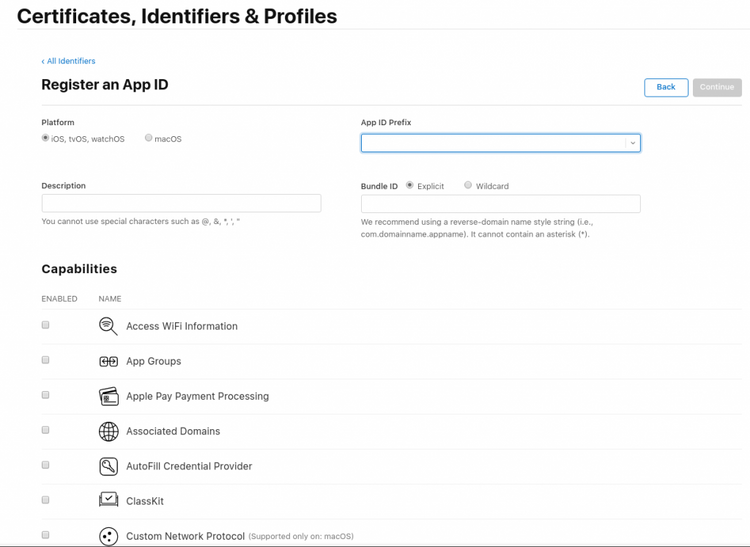
Task: Click the Associated Domains label
Action: pos(173,431)
